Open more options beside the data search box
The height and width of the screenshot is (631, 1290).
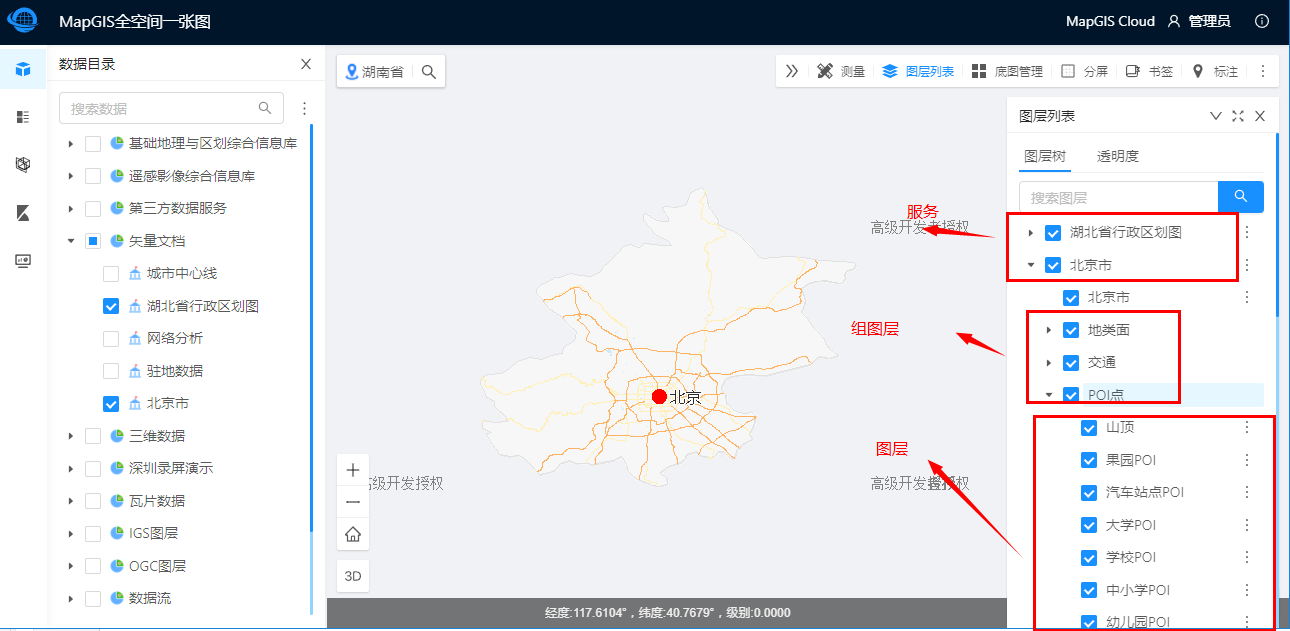point(305,108)
